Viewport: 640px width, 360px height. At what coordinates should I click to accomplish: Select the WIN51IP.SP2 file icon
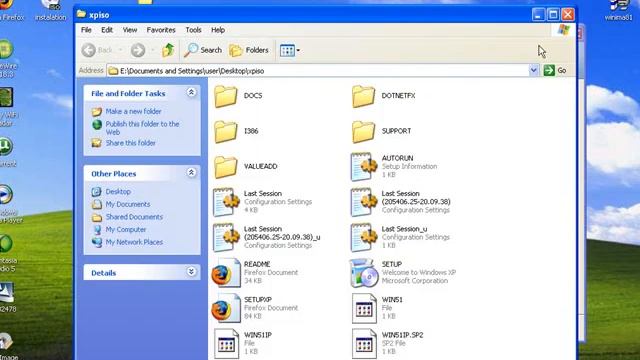coord(363,344)
